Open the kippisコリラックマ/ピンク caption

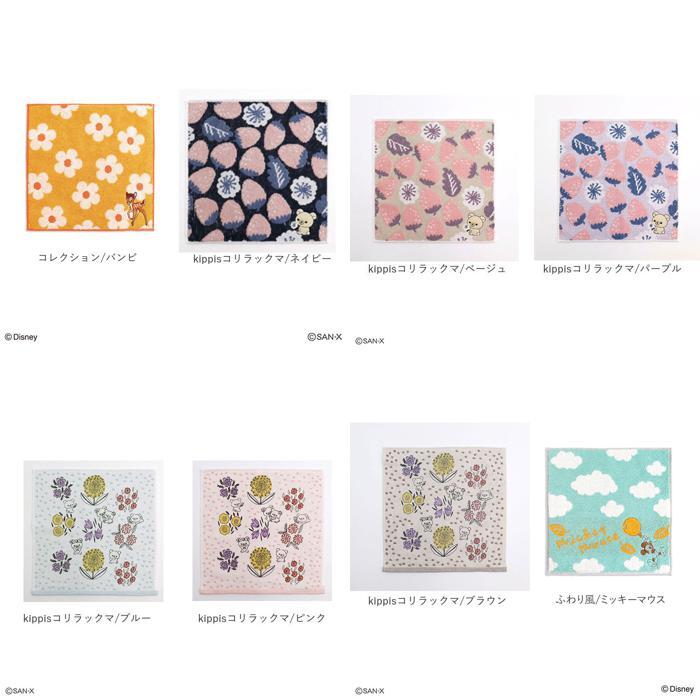tap(262, 618)
